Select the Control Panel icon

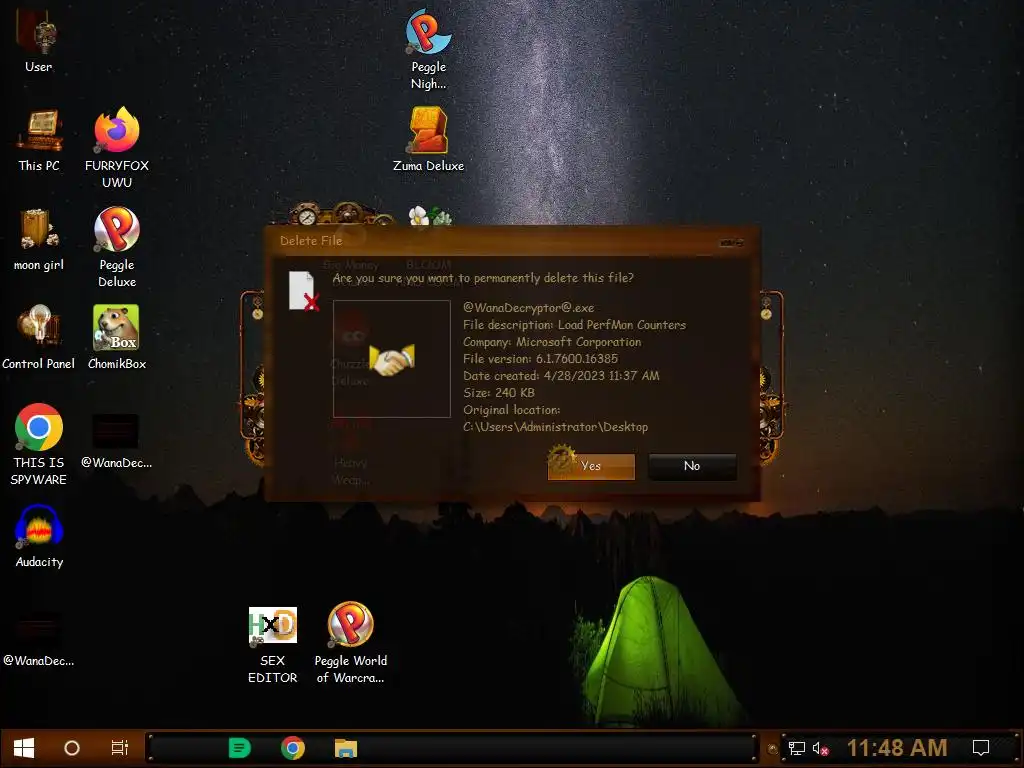[39, 338]
